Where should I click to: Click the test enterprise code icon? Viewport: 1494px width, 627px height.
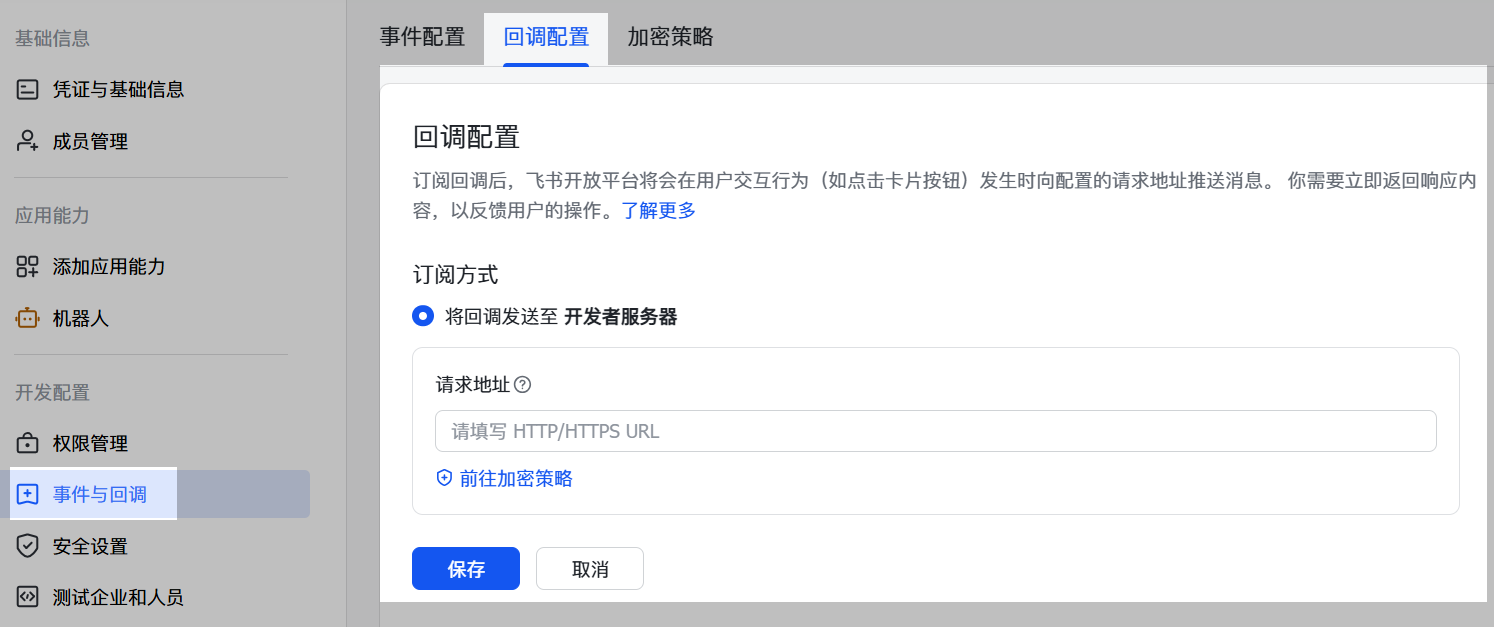pyautogui.click(x=28, y=598)
